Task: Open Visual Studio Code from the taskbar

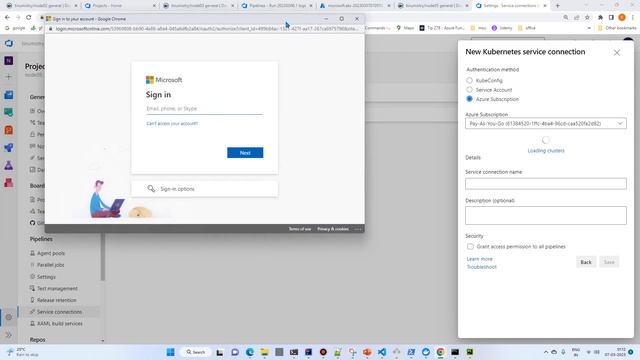Action: click(x=382, y=352)
